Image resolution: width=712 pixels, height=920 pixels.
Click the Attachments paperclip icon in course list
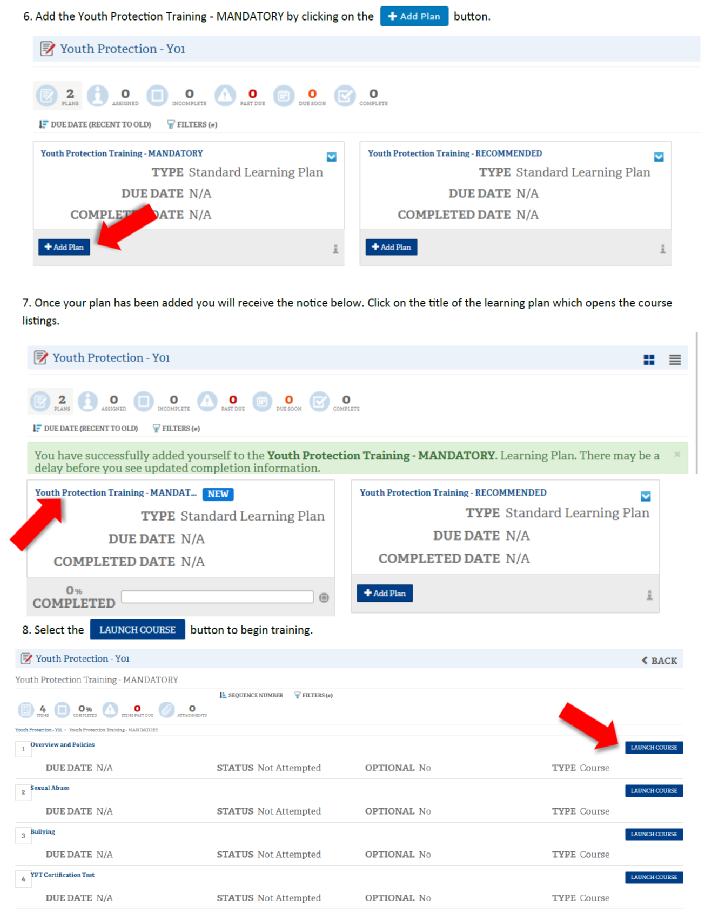[x=166, y=710]
